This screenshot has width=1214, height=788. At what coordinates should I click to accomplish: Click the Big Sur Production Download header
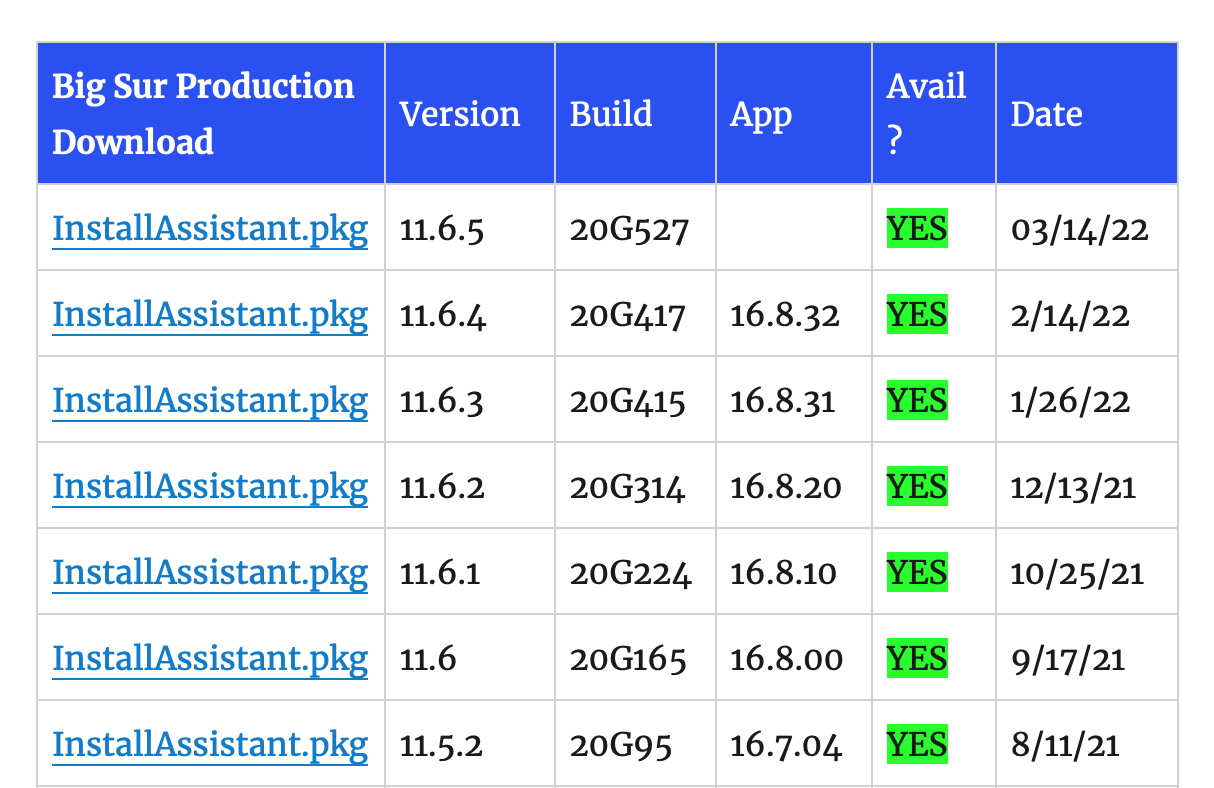[203, 114]
